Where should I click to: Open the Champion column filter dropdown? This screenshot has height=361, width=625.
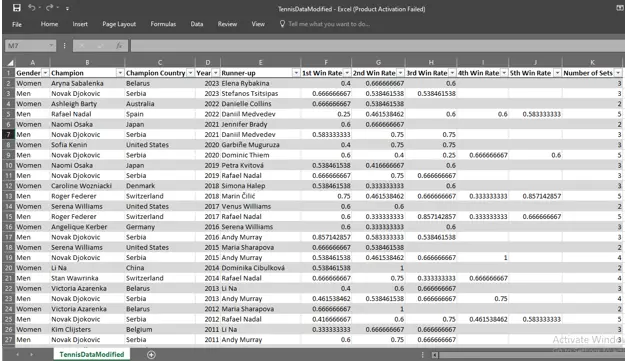[120, 73]
